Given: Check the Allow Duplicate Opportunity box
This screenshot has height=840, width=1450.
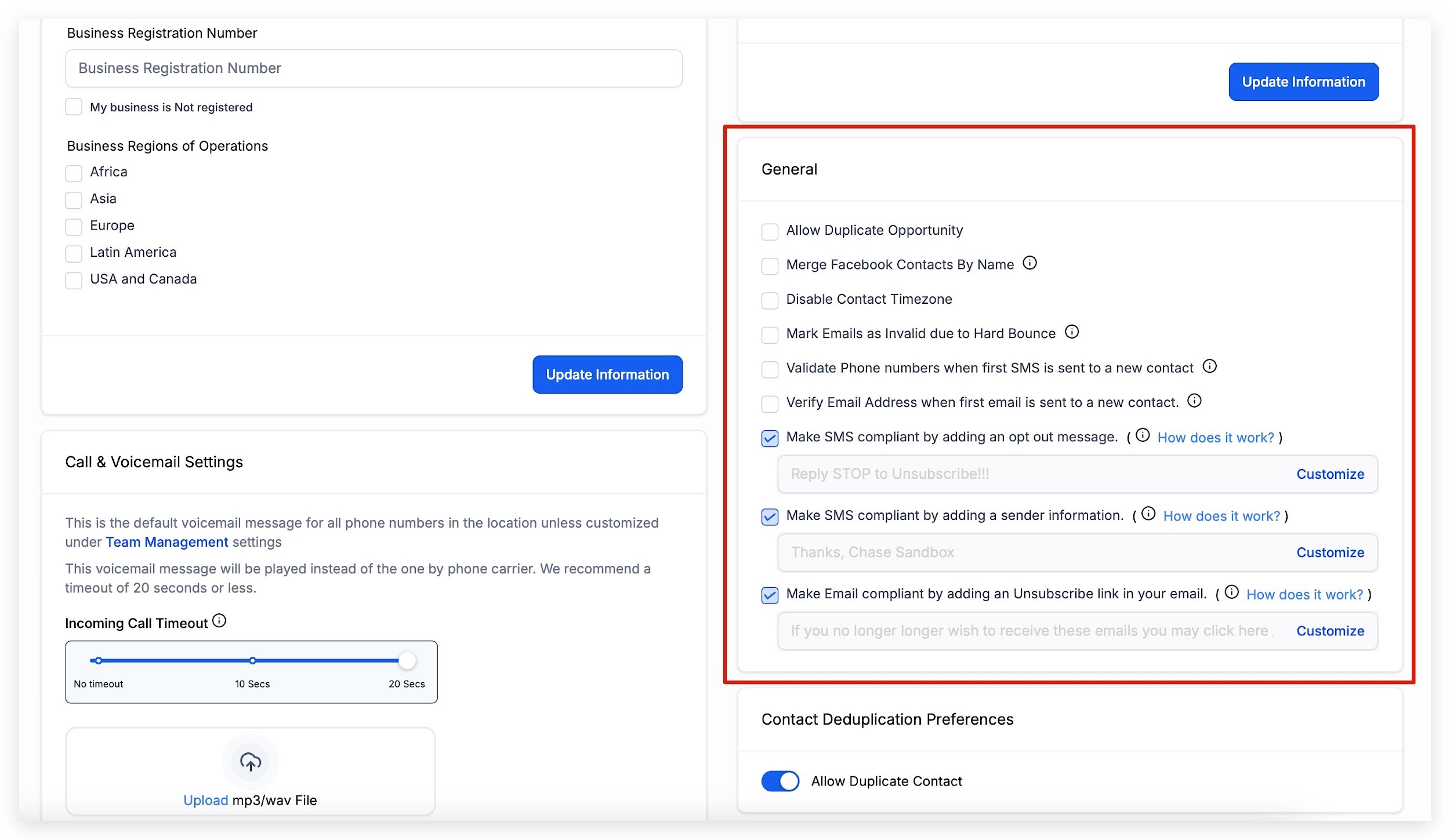Looking at the screenshot, I should pos(770,232).
